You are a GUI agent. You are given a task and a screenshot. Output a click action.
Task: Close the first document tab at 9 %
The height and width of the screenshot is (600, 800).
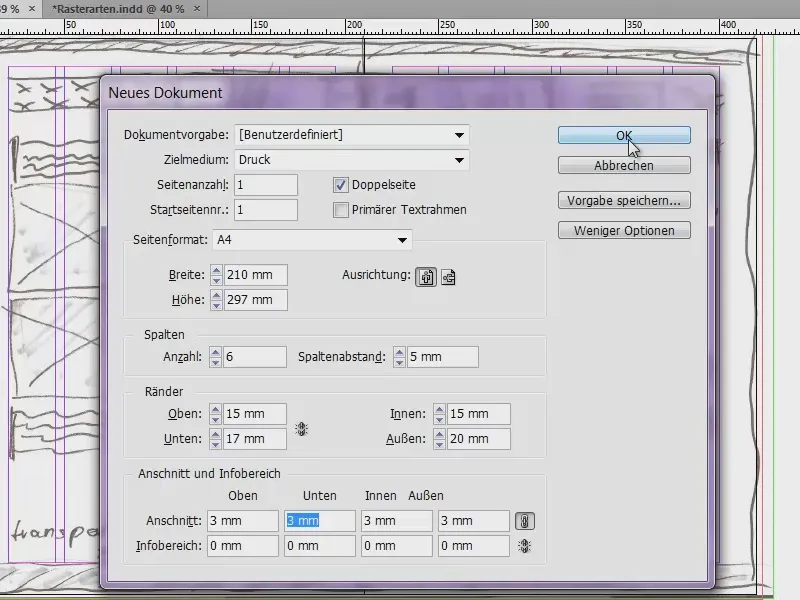(x=32, y=9)
